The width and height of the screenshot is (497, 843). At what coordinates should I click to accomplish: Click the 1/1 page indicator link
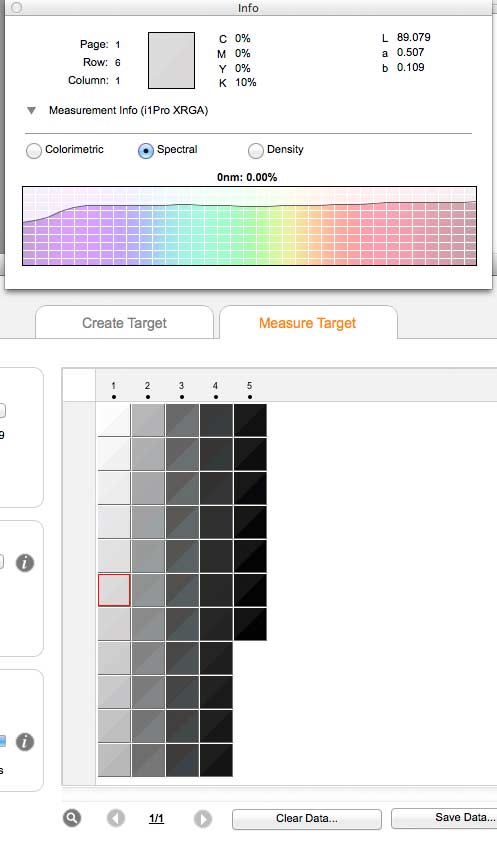[x=156, y=818]
